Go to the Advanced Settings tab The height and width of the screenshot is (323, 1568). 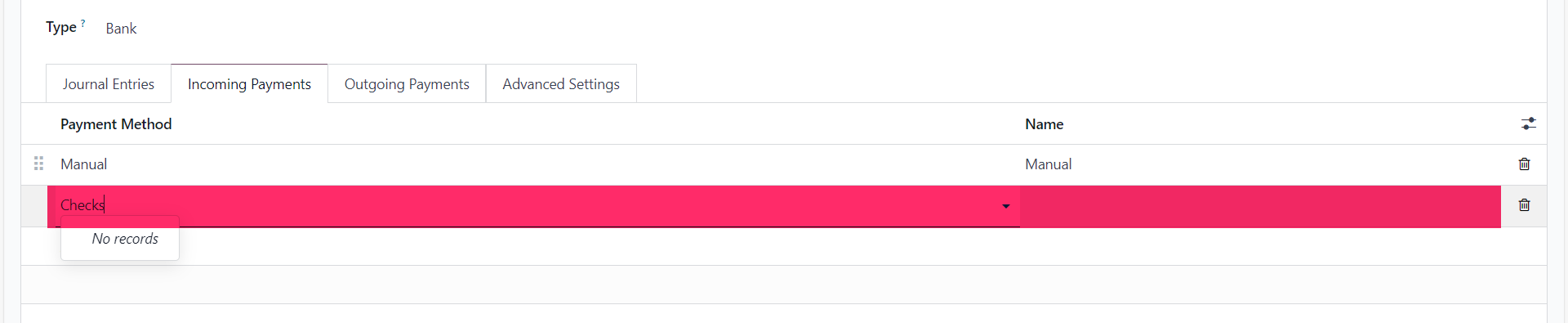coord(561,84)
